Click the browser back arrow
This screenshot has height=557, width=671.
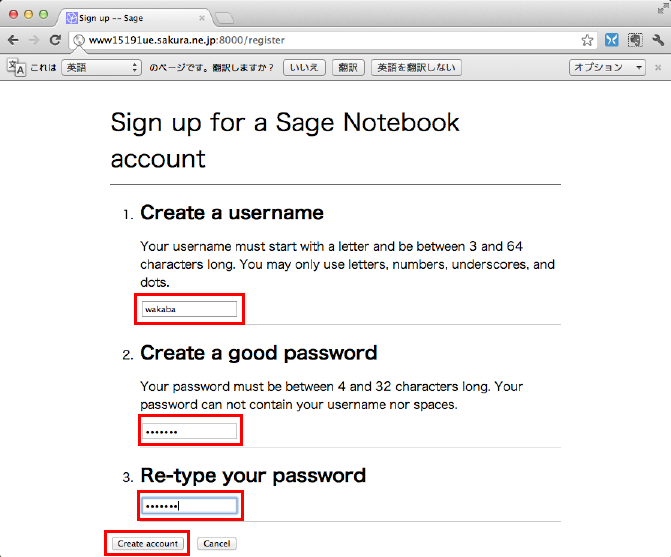pyautogui.click(x=13, y=40)
